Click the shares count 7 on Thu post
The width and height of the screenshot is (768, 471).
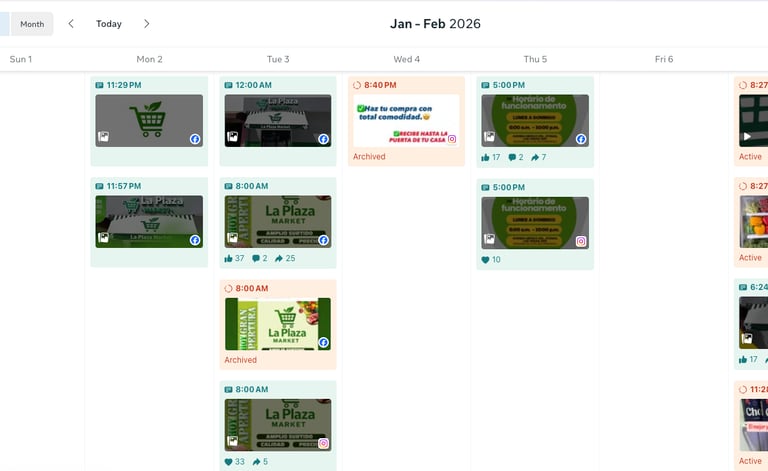point(539,158)
